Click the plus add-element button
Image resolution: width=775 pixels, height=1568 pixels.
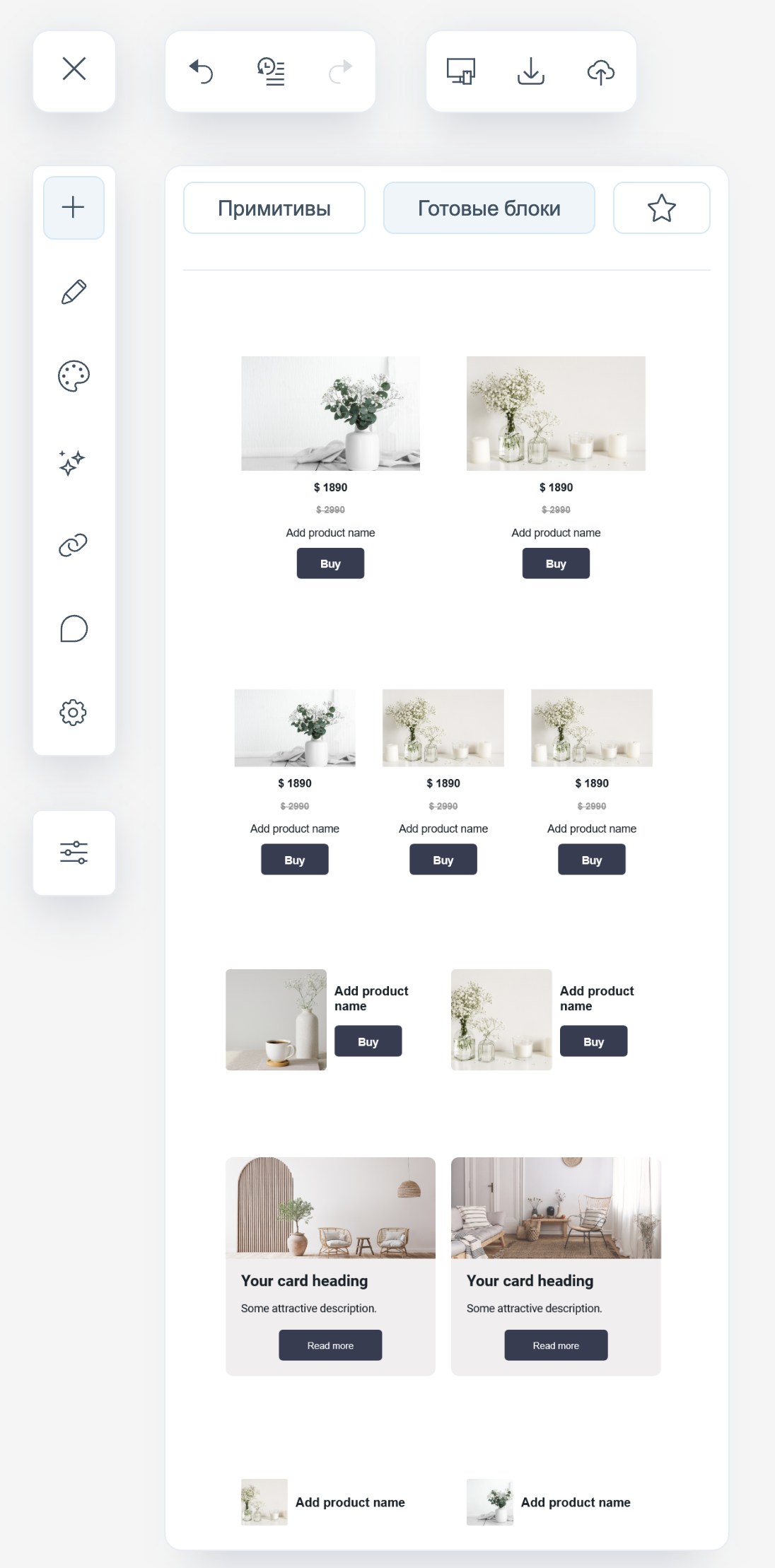tap(74, 208)
